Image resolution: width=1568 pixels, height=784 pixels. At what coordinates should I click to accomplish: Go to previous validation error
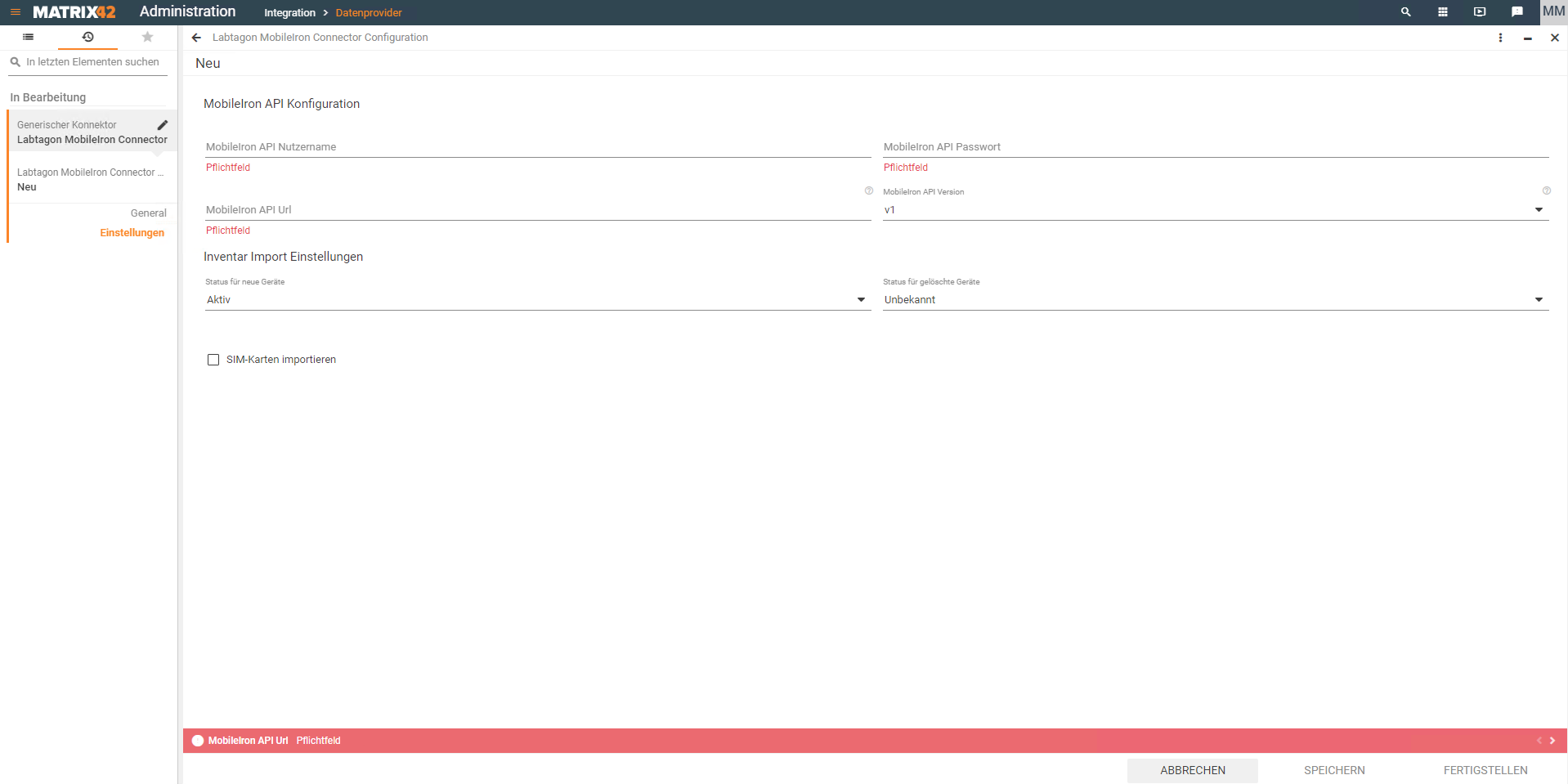[x=1539, y=741]
